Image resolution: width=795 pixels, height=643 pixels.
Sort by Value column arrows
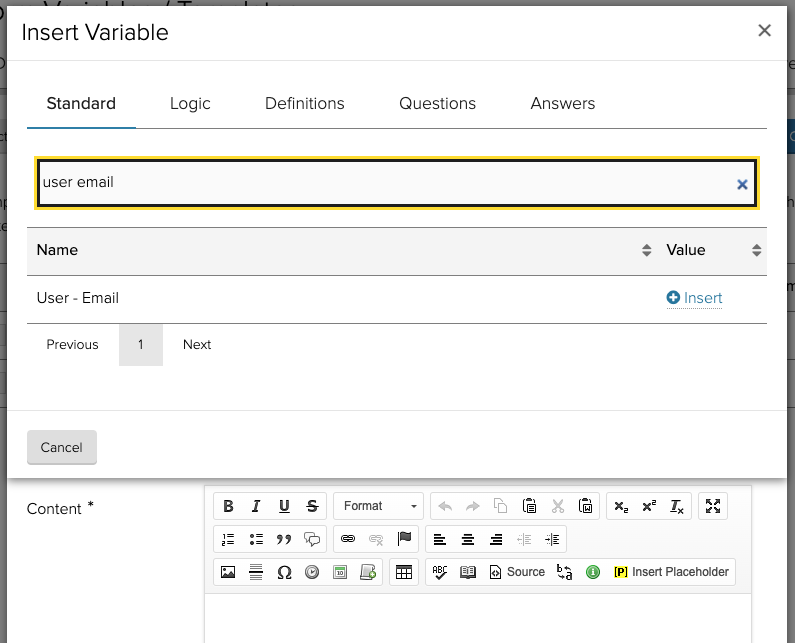tap(756, 250)
